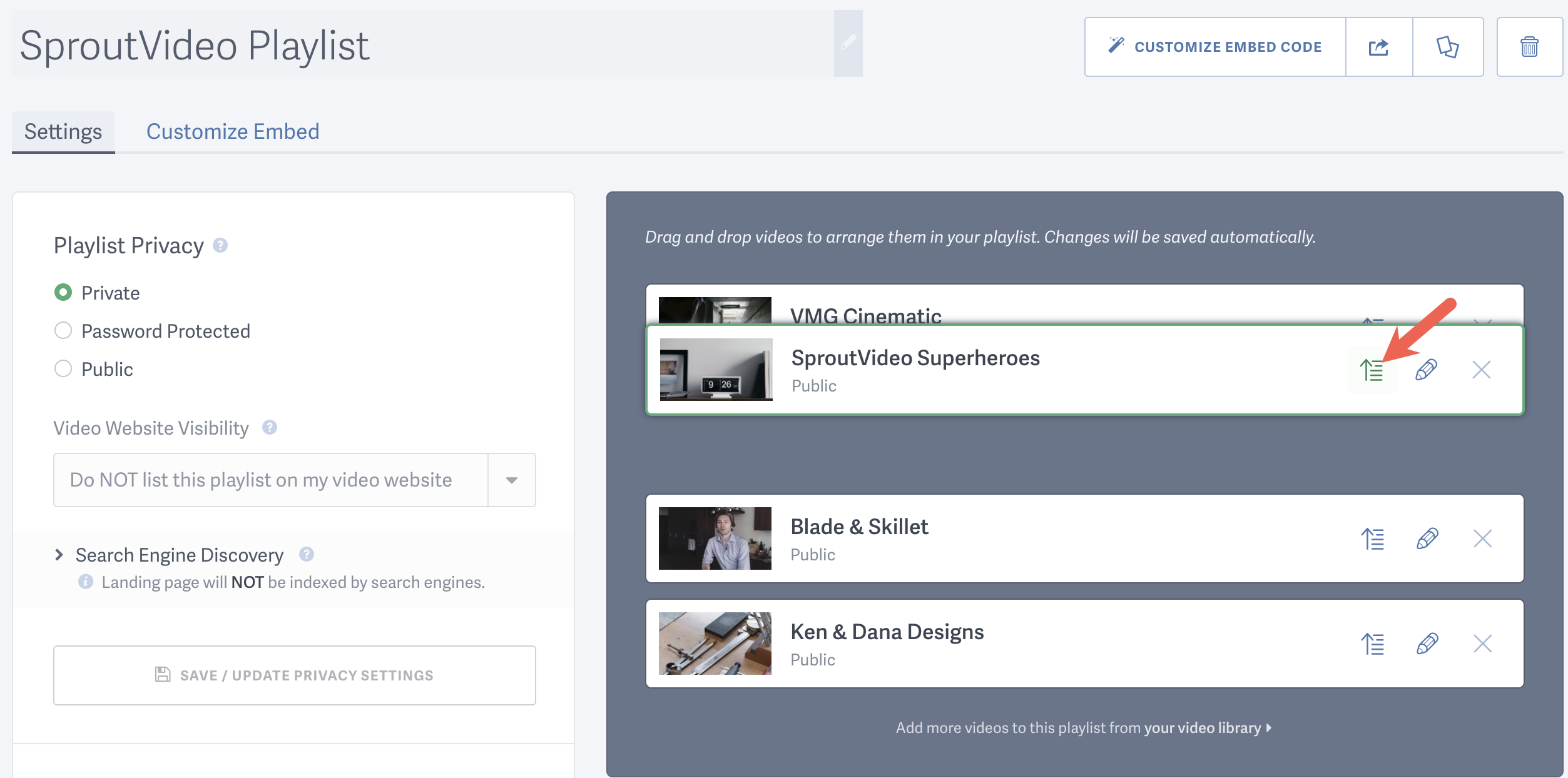The width and height of the screenshot is (1568, 778).
Task: Switch to the Customize Embed tab
Action: [x=232, y=131]
